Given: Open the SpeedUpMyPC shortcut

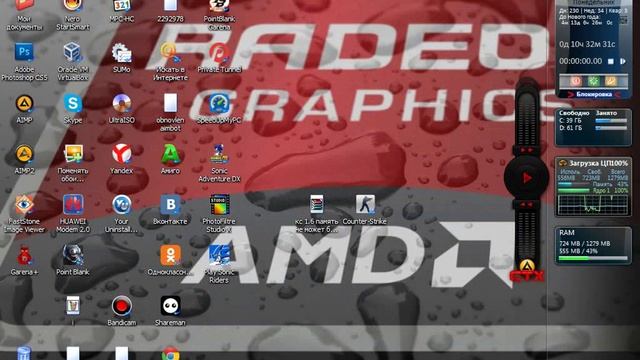Looking at the screenshot, I should 219,103.
